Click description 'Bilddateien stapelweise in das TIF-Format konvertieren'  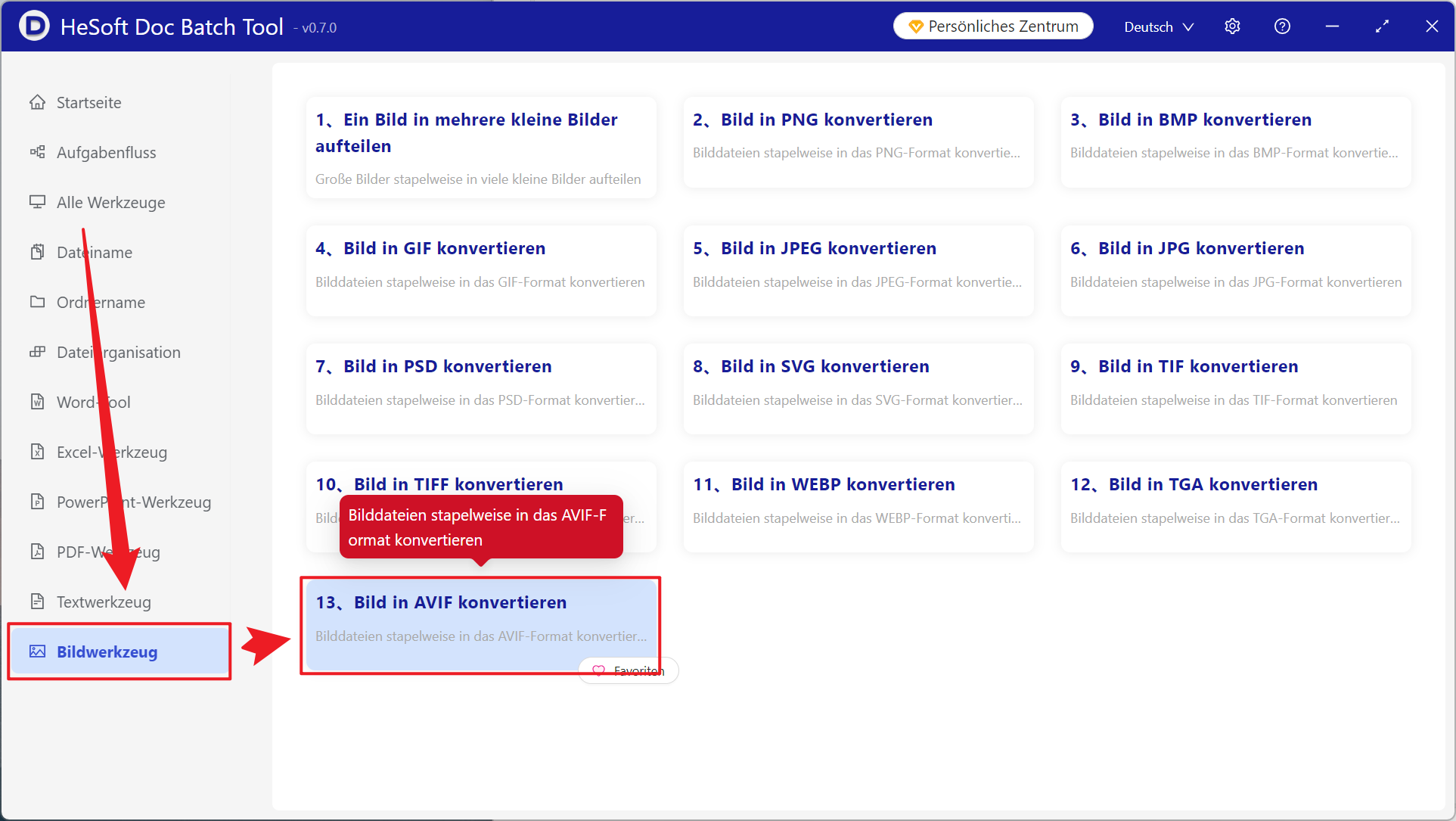pos(1234,400)
